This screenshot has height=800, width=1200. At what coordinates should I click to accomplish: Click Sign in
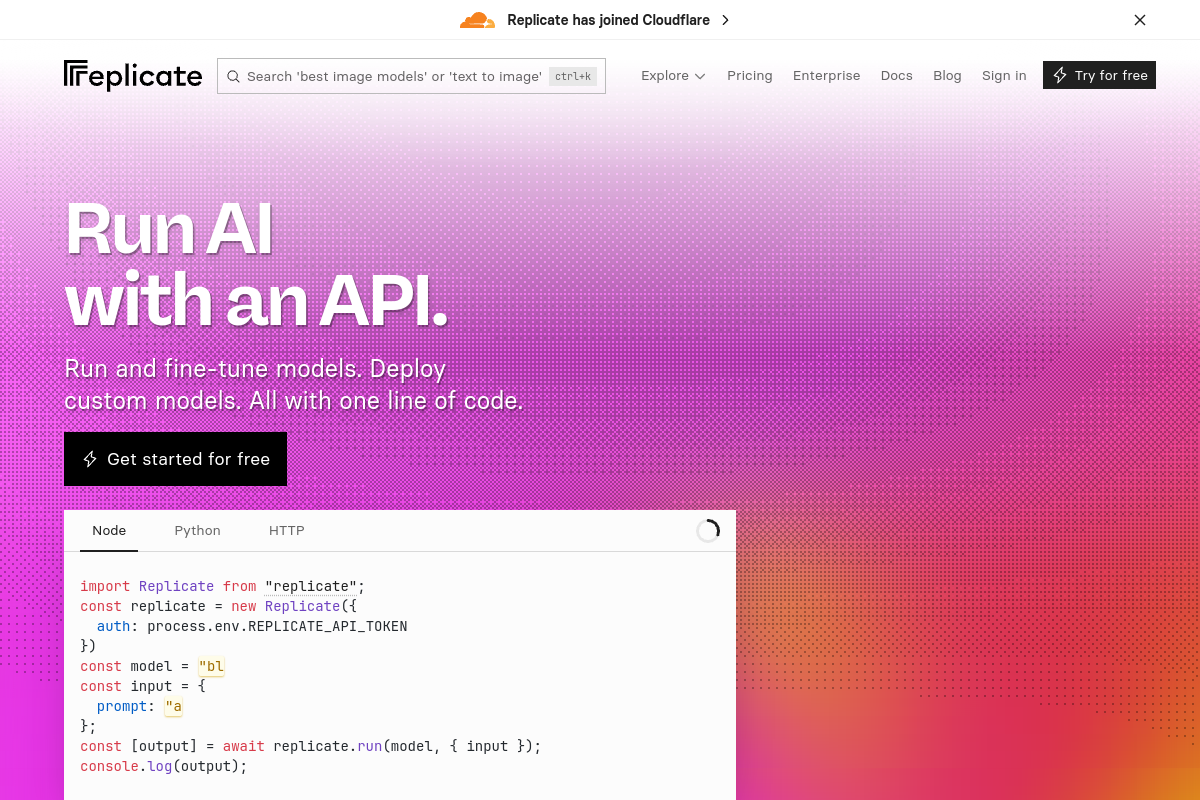1004,75
